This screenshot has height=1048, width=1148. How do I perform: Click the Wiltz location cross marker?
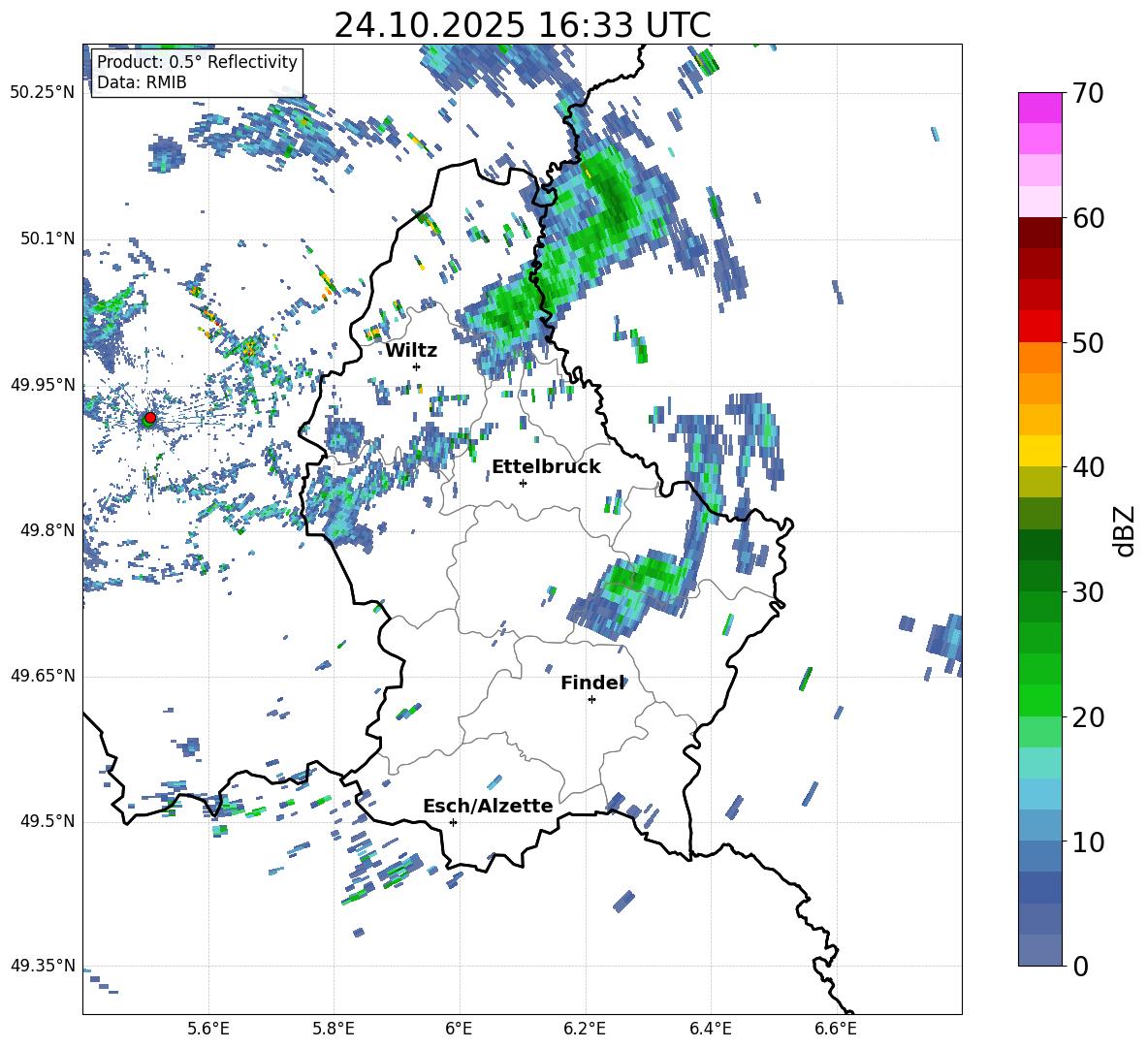click(417, 366)
